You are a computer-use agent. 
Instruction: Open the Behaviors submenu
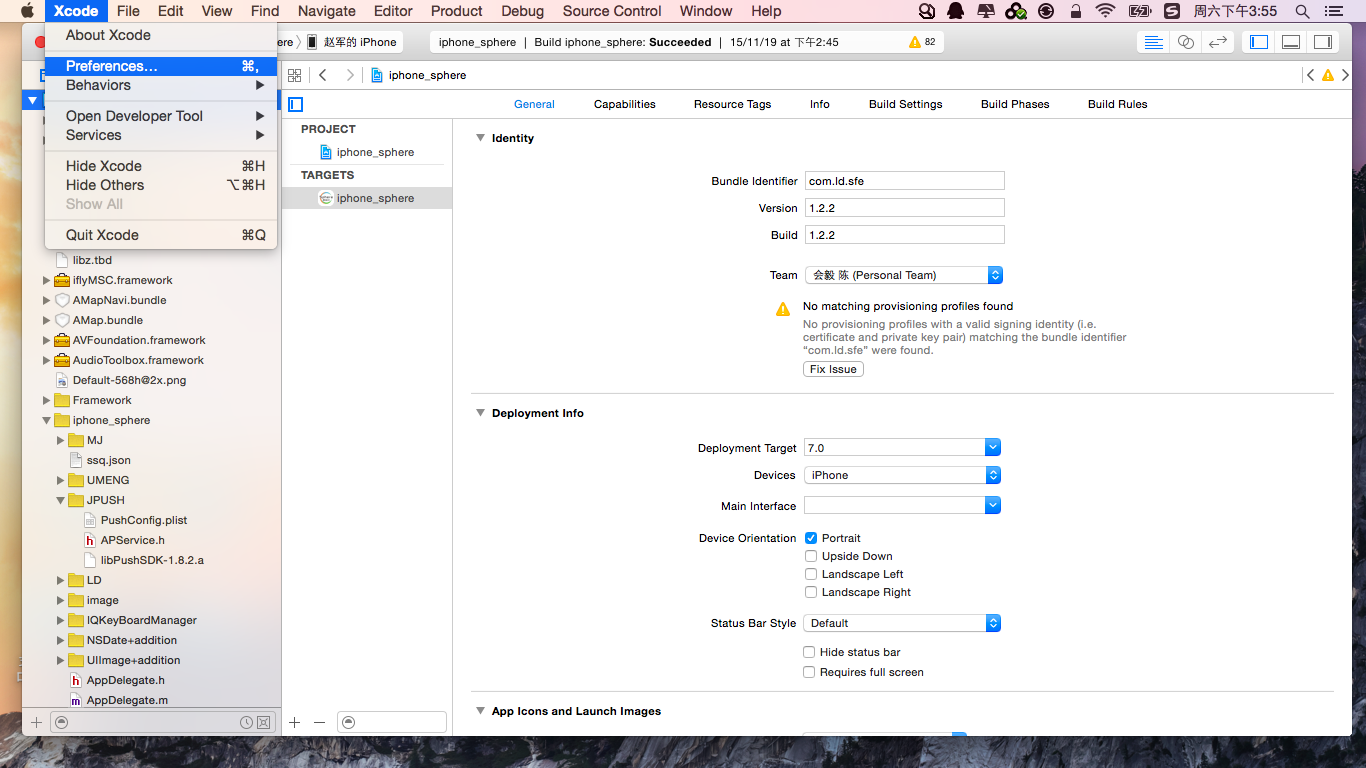click(x=161, y=85)
